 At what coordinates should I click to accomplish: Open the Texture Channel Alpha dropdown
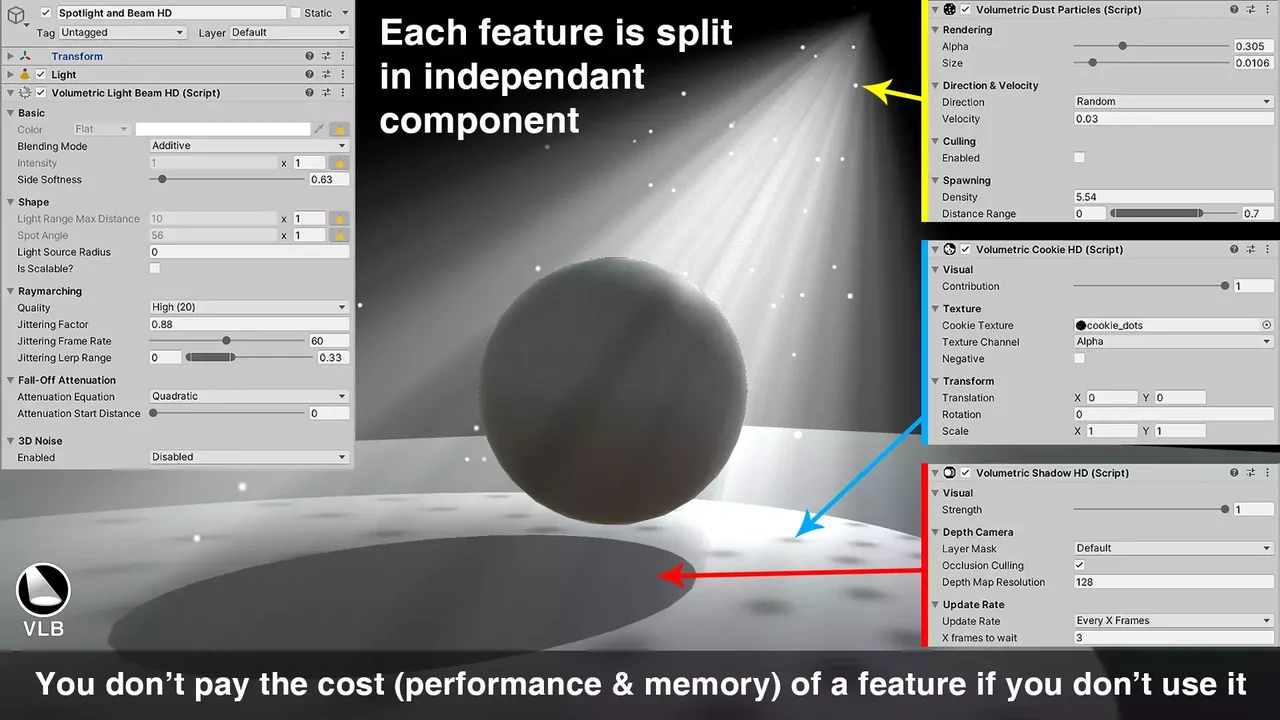(x=1174, y=341)
